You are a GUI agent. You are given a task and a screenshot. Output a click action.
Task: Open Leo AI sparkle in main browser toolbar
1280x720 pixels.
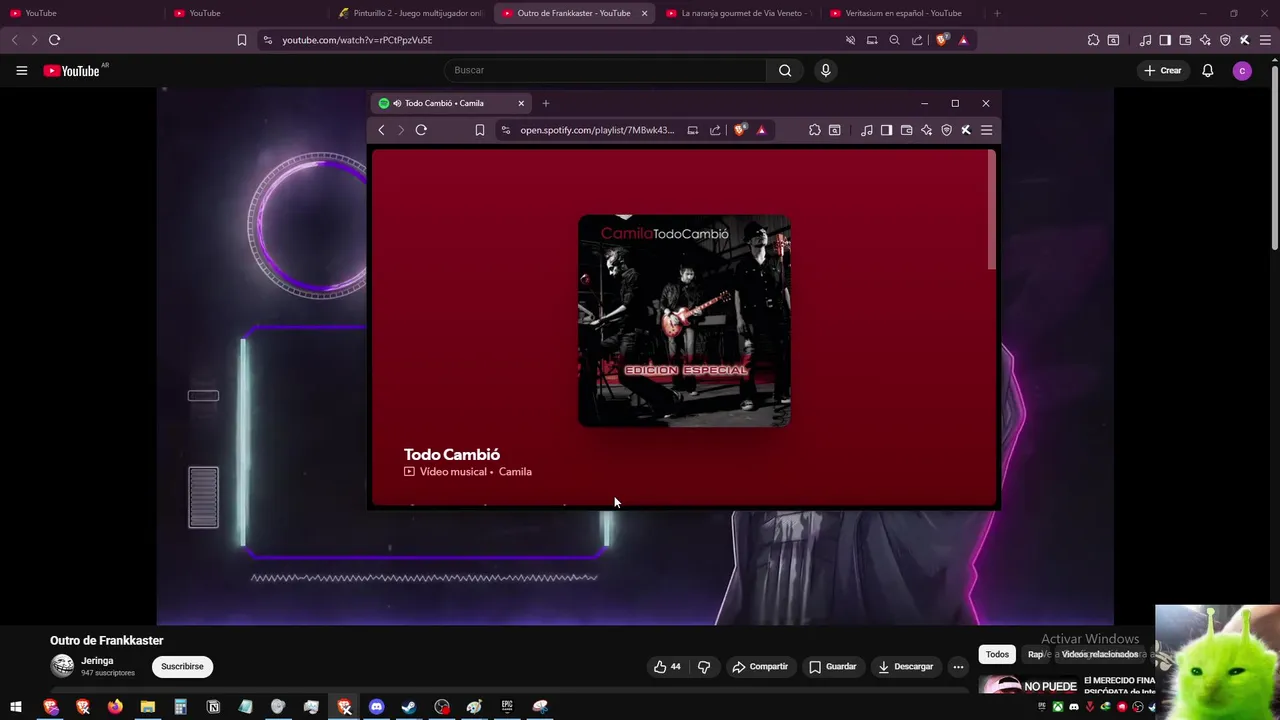(1205, 40)
